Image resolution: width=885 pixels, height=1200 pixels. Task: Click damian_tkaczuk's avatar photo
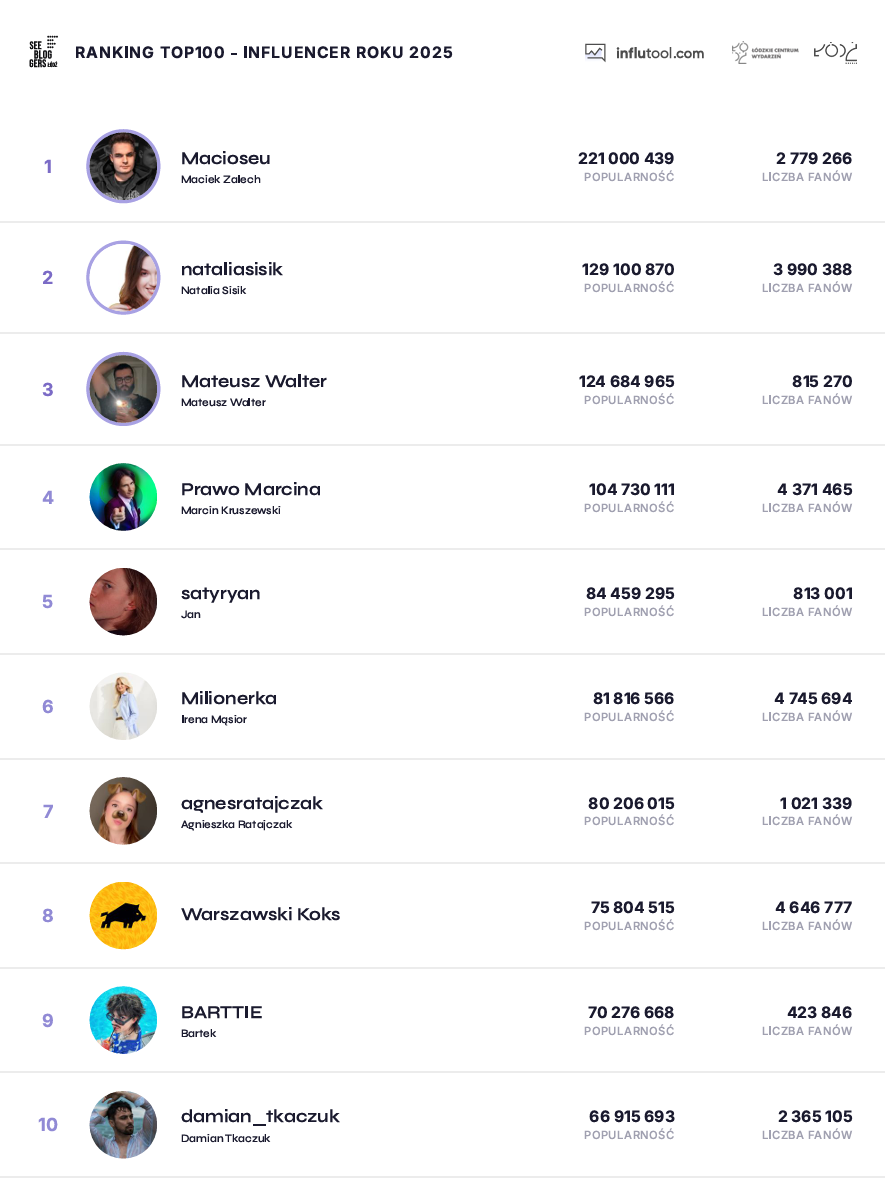(x=123, y=1124)
